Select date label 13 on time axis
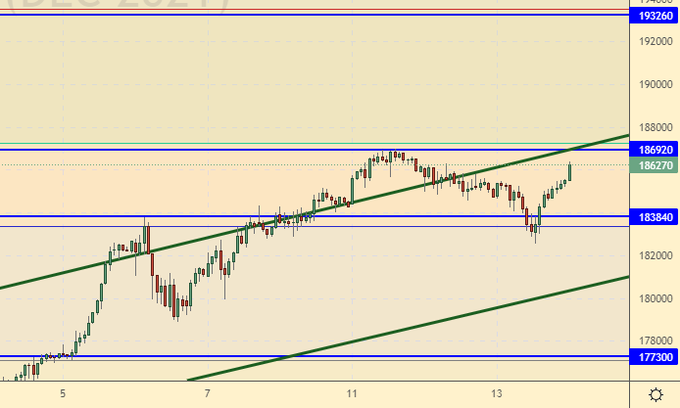 (497, 394)
